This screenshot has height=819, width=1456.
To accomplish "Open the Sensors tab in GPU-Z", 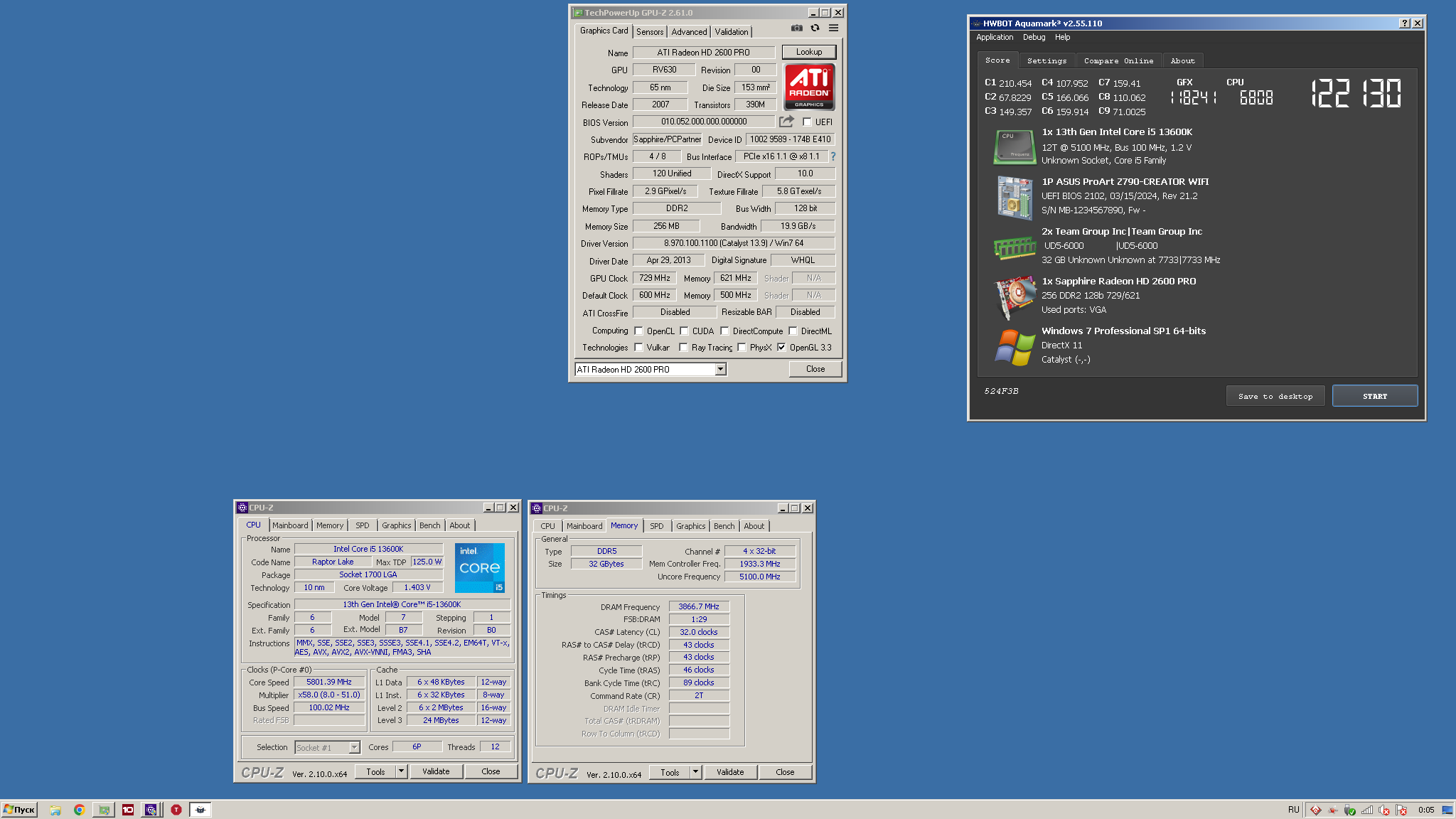I will coord(650,32).
